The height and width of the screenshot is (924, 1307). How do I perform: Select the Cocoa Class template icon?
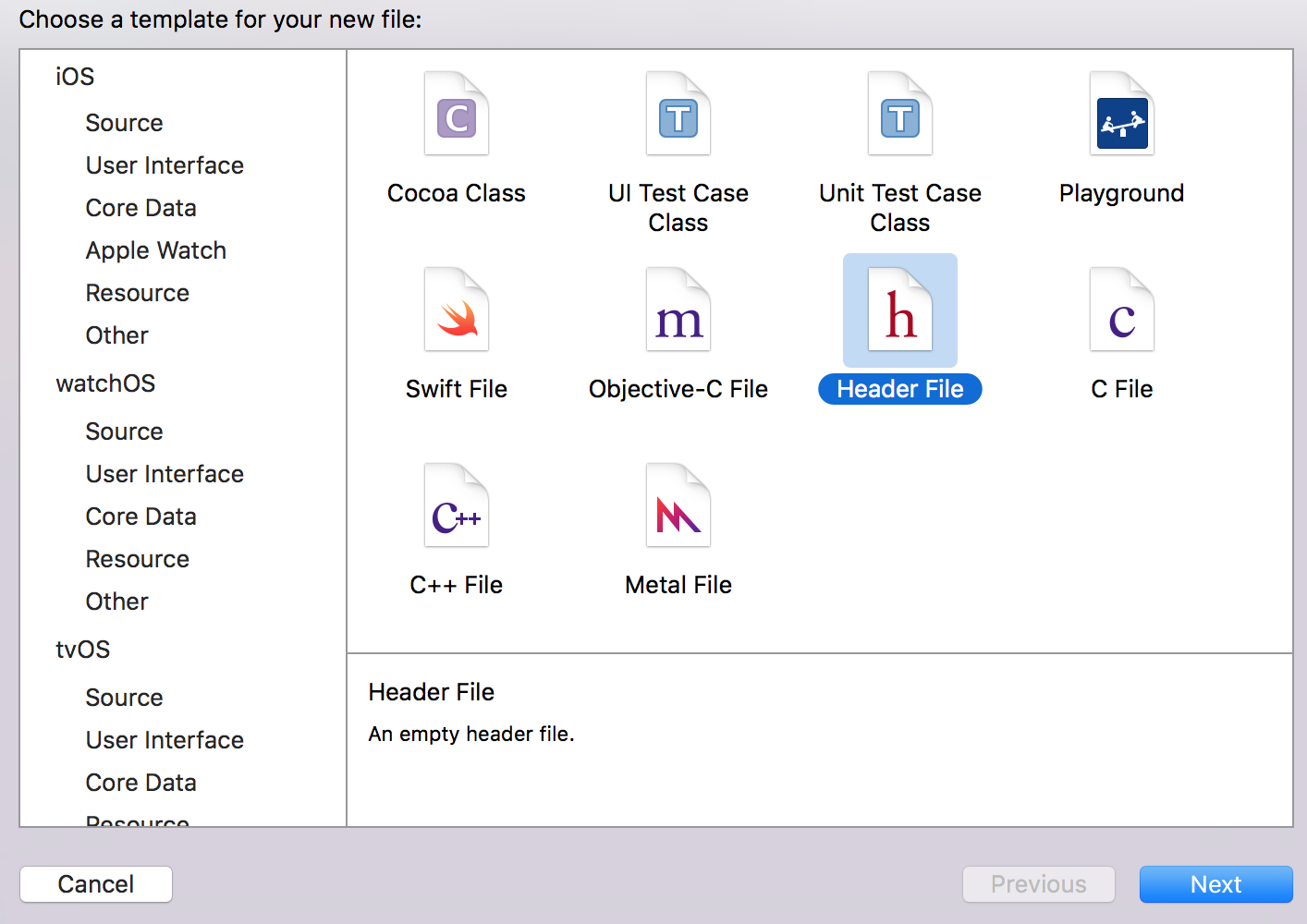457,114
